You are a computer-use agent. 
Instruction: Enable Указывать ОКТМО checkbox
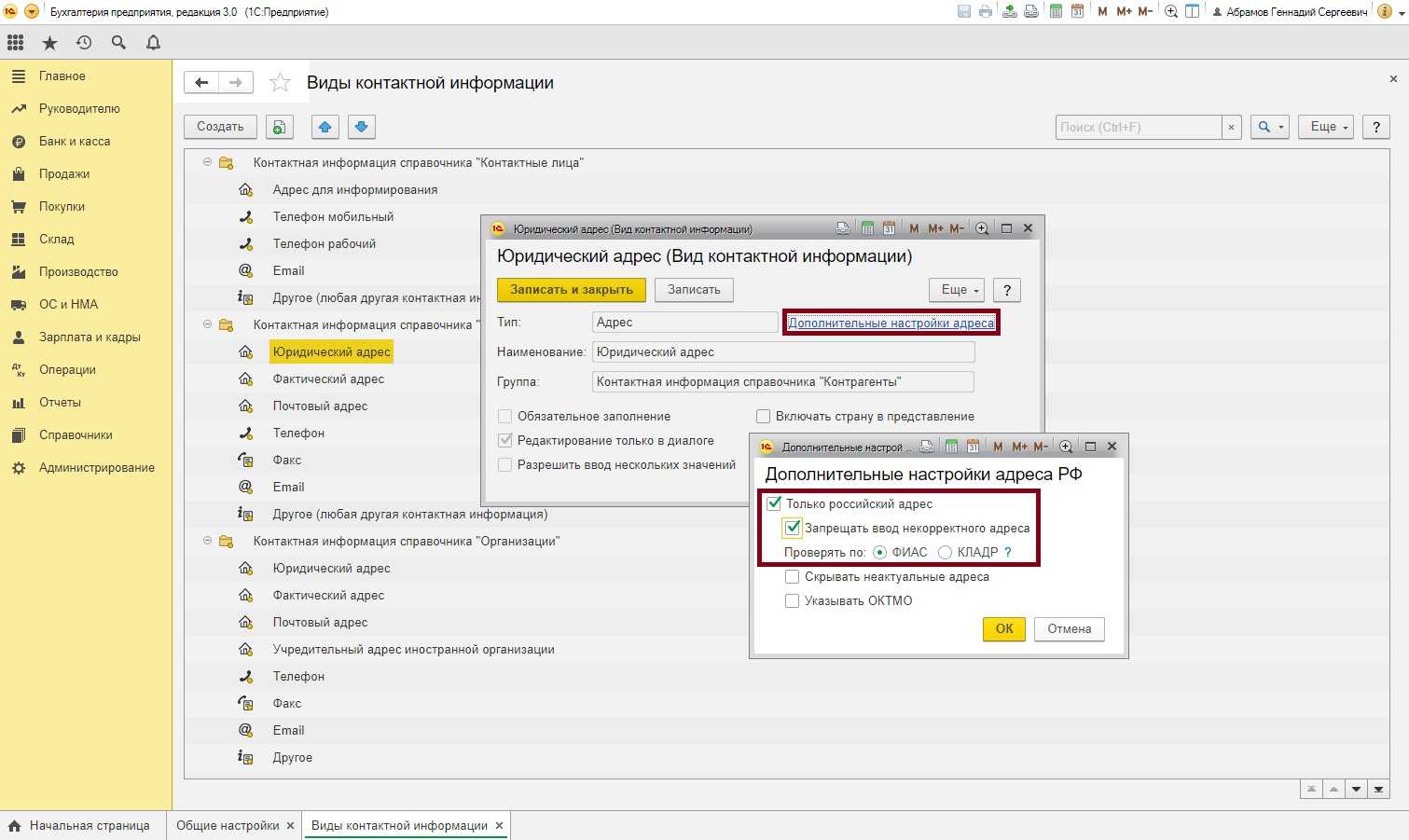pyautogui.click(x=793, y=600)
